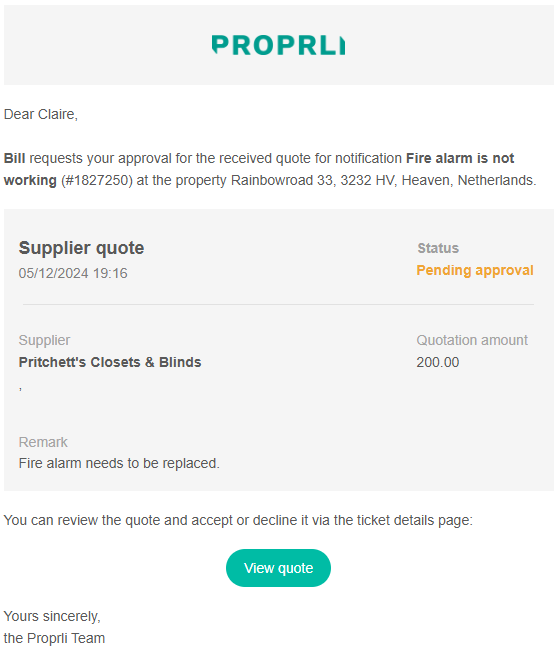Click the ticket details page instruction sentence
Image resolution: width=556 pixels, height=649 pixels.
click(238, 520)
